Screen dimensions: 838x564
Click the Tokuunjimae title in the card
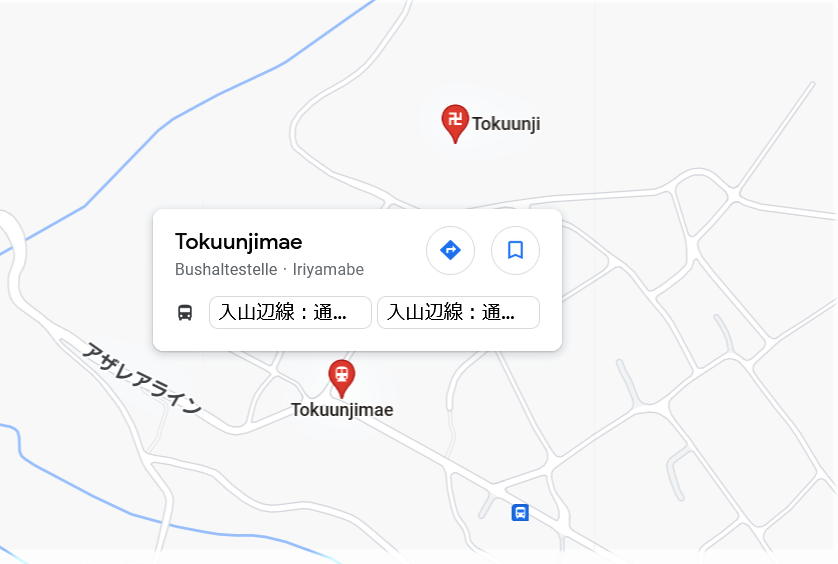click(x=238, y=242)
